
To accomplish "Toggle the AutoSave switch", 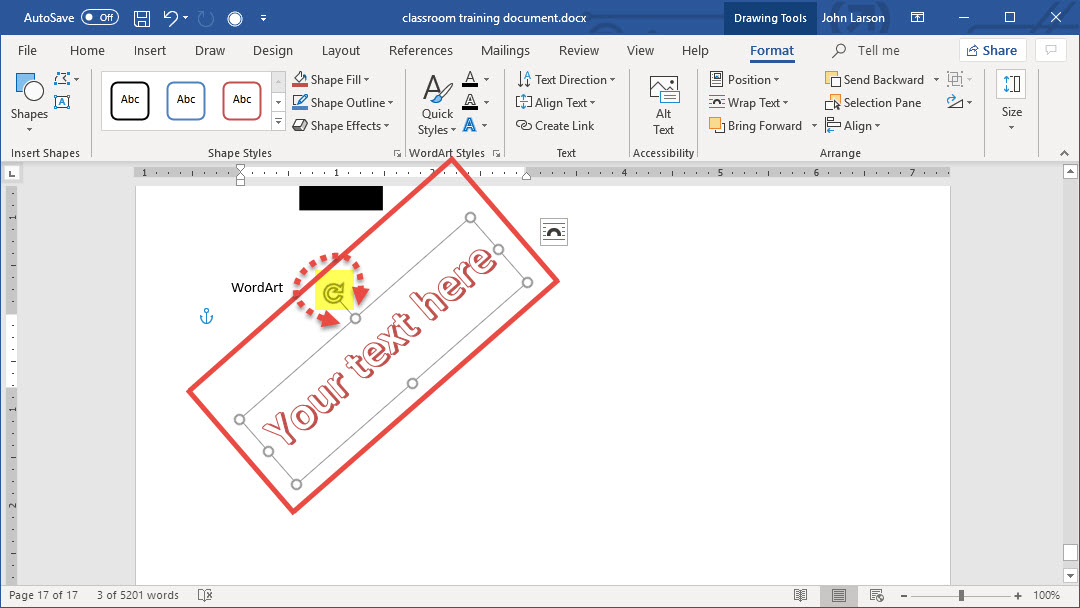I will pos(99,18).
